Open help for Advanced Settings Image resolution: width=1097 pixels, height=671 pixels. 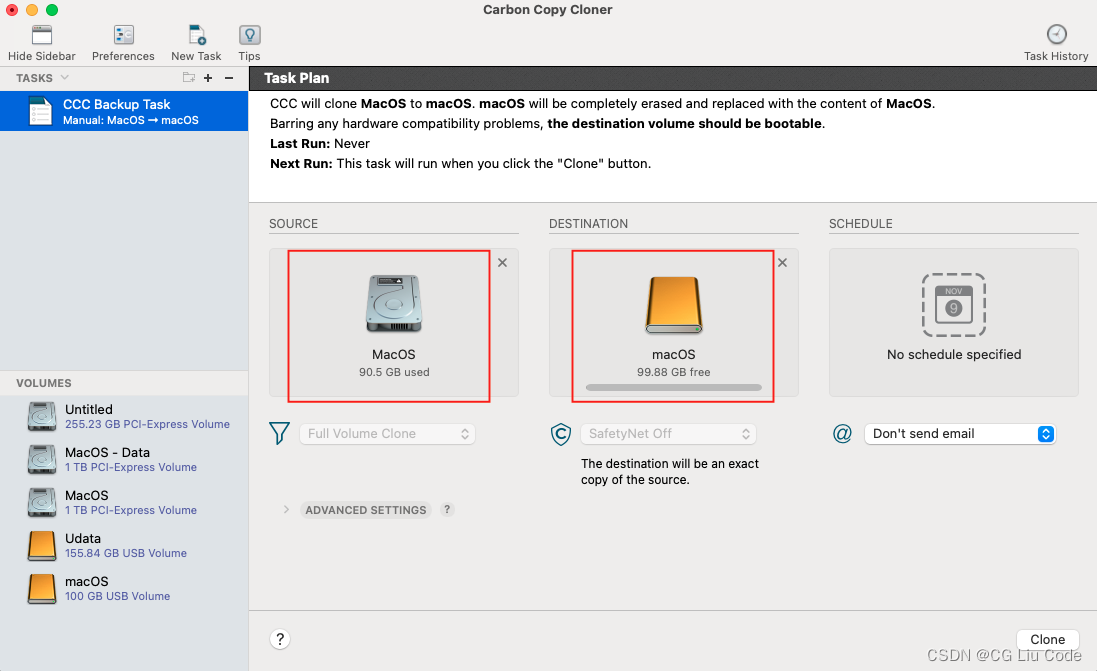tap(447, 509)
